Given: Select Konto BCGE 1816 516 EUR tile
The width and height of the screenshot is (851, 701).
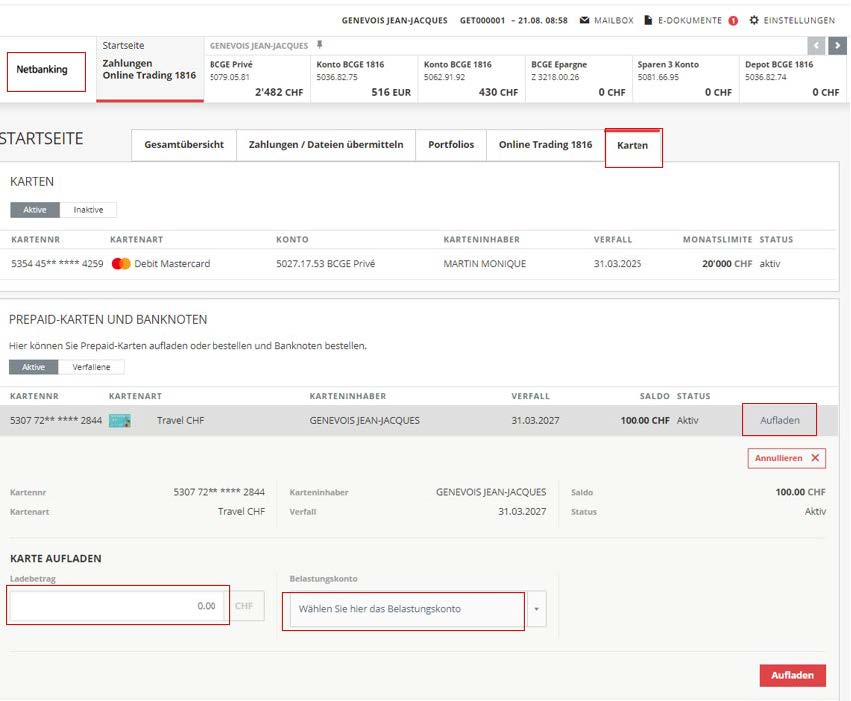Looking at the screenshot, I should click(364, 78).
